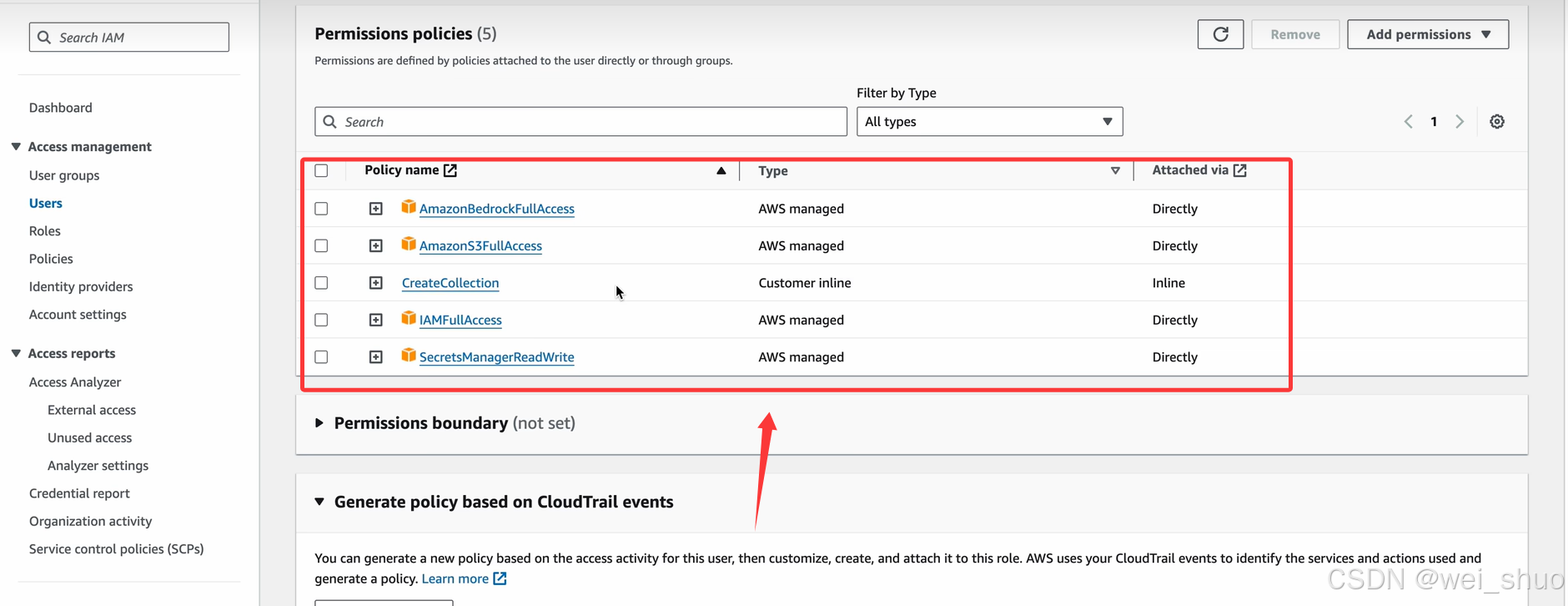Open the AmazonBedrockFullAccess policy link
Viewport: 1568px width, 606px height.
pyautogui.click(x=497, y=209)
